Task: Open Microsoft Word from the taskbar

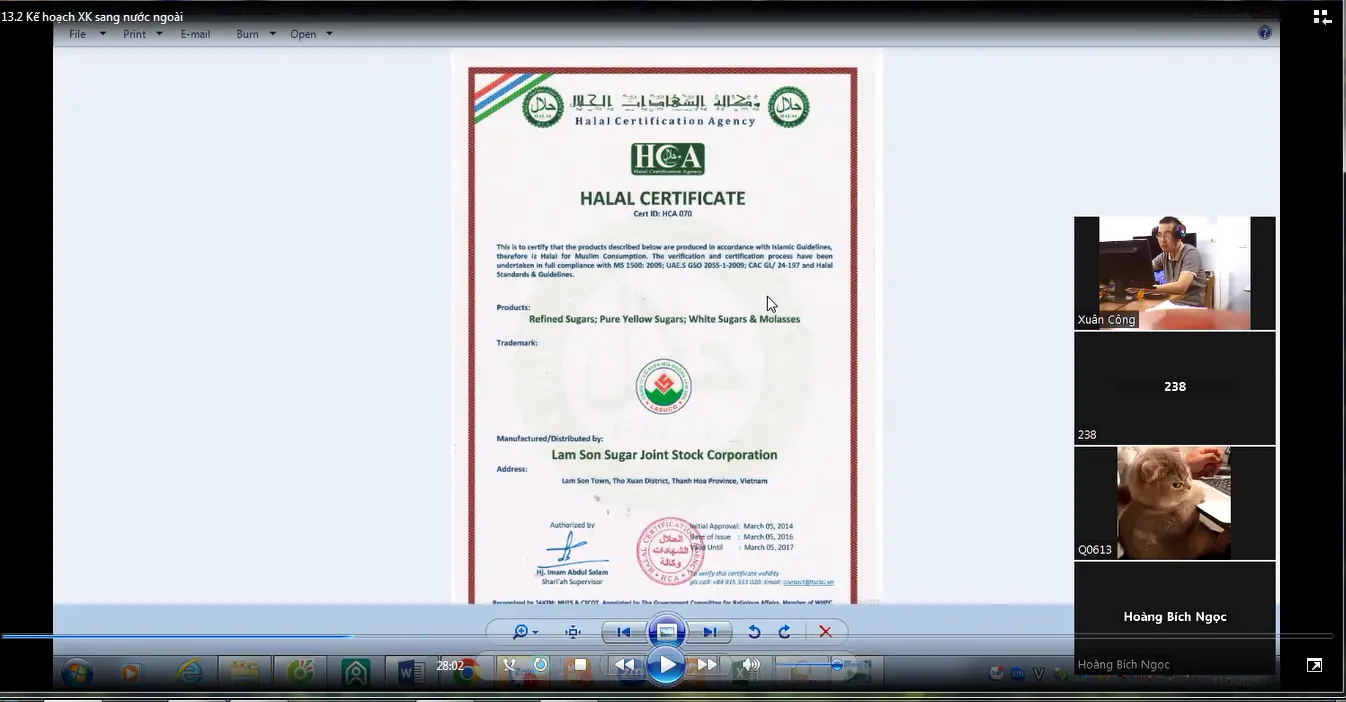Action: (x=410, y=672)
